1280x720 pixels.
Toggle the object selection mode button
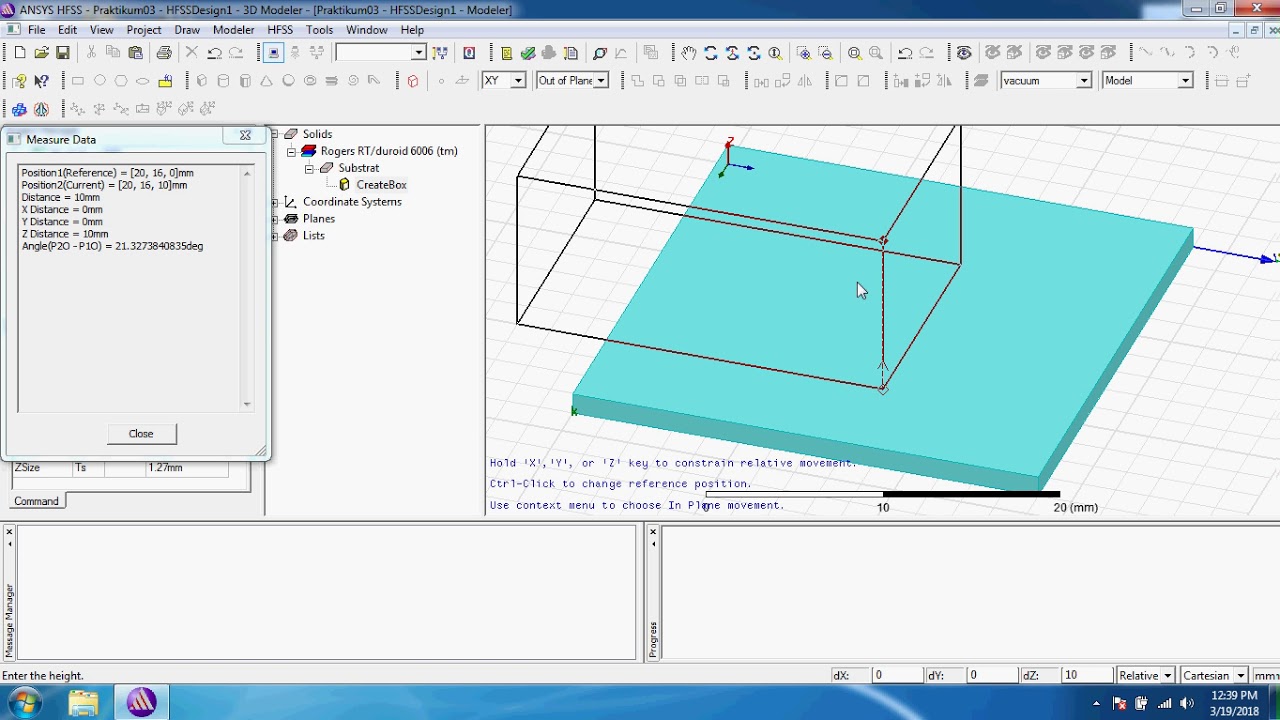click(273, 53)
